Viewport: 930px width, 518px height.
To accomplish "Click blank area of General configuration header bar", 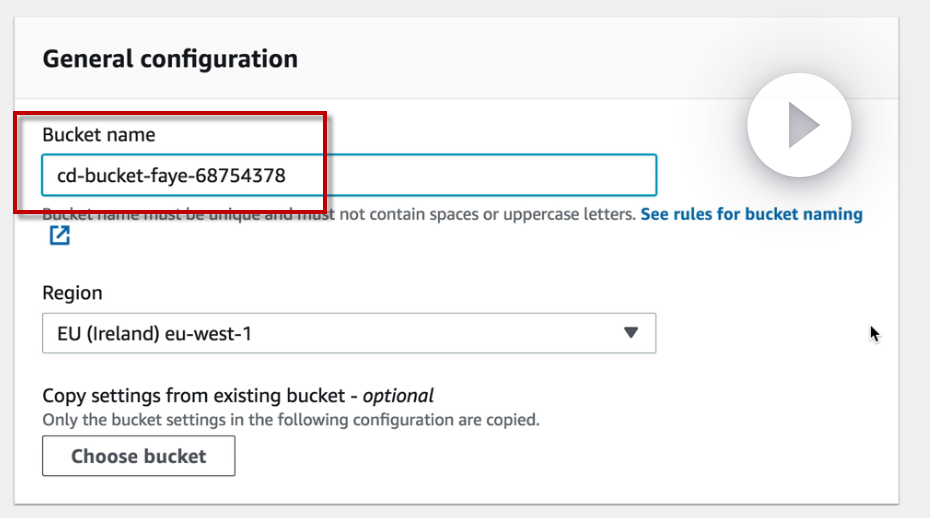I will [550, 59].
